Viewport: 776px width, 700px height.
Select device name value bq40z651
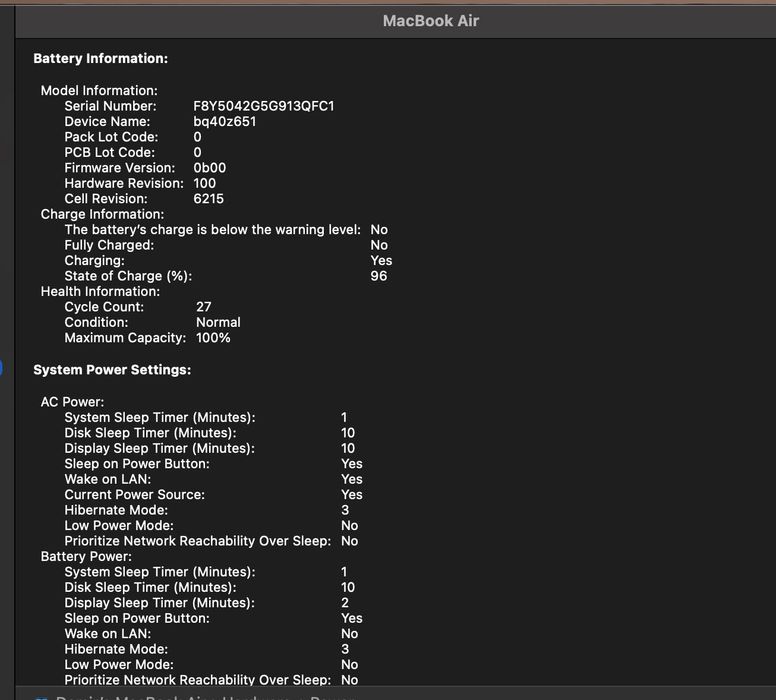coord(225,121)
